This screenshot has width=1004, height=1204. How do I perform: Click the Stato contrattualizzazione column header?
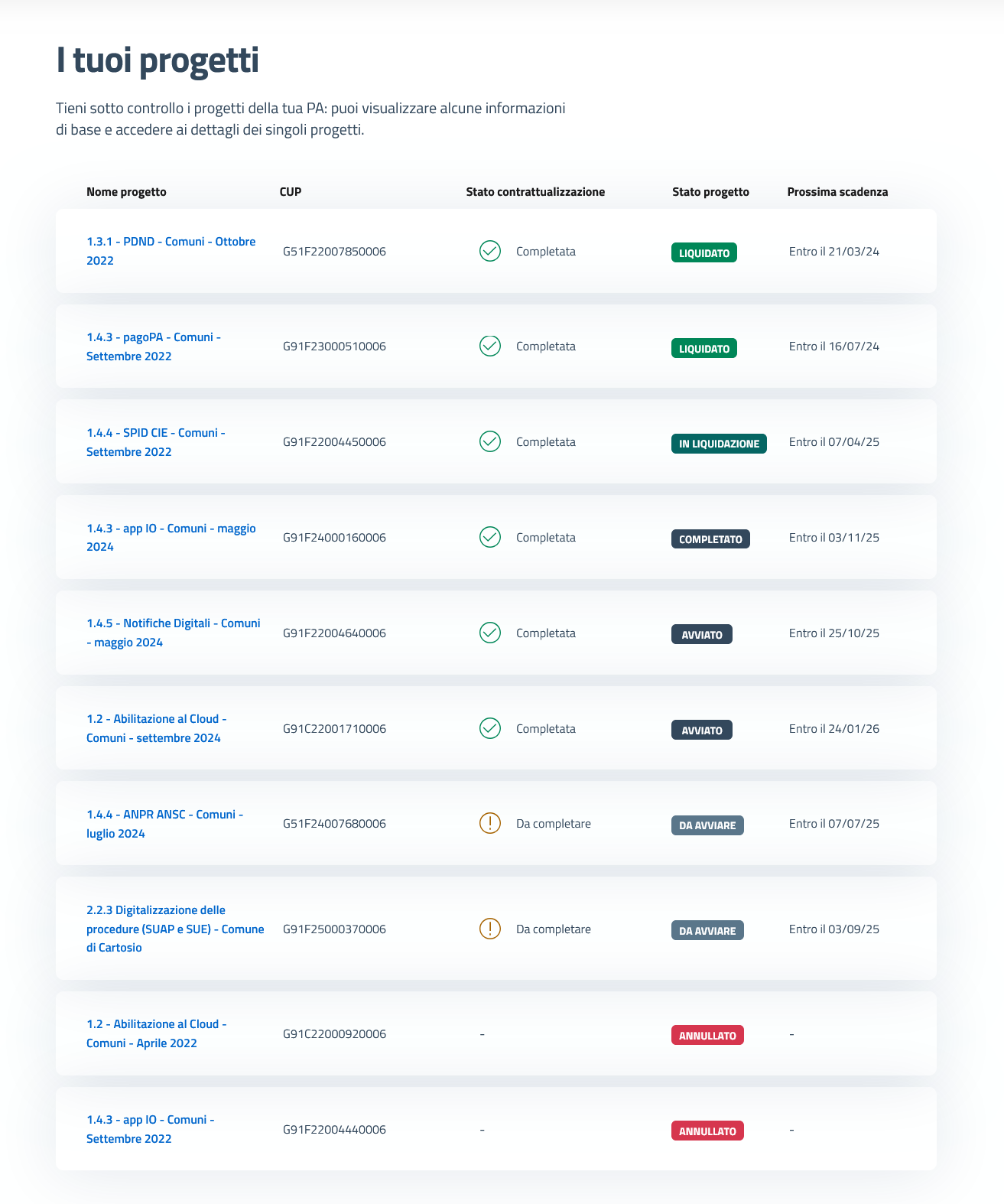tap(535, 192)
